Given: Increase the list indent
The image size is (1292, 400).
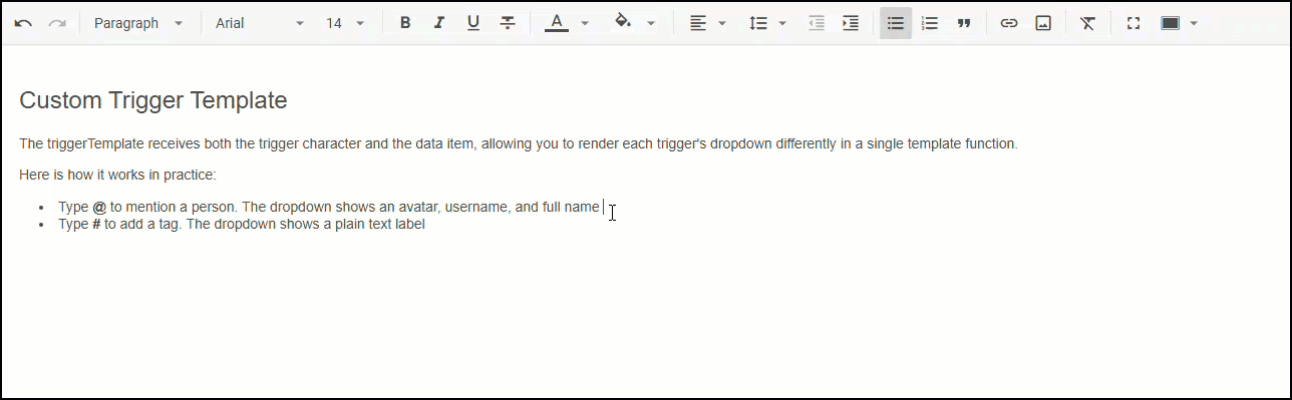Looking at the screenshot, I should coord(851,23).
